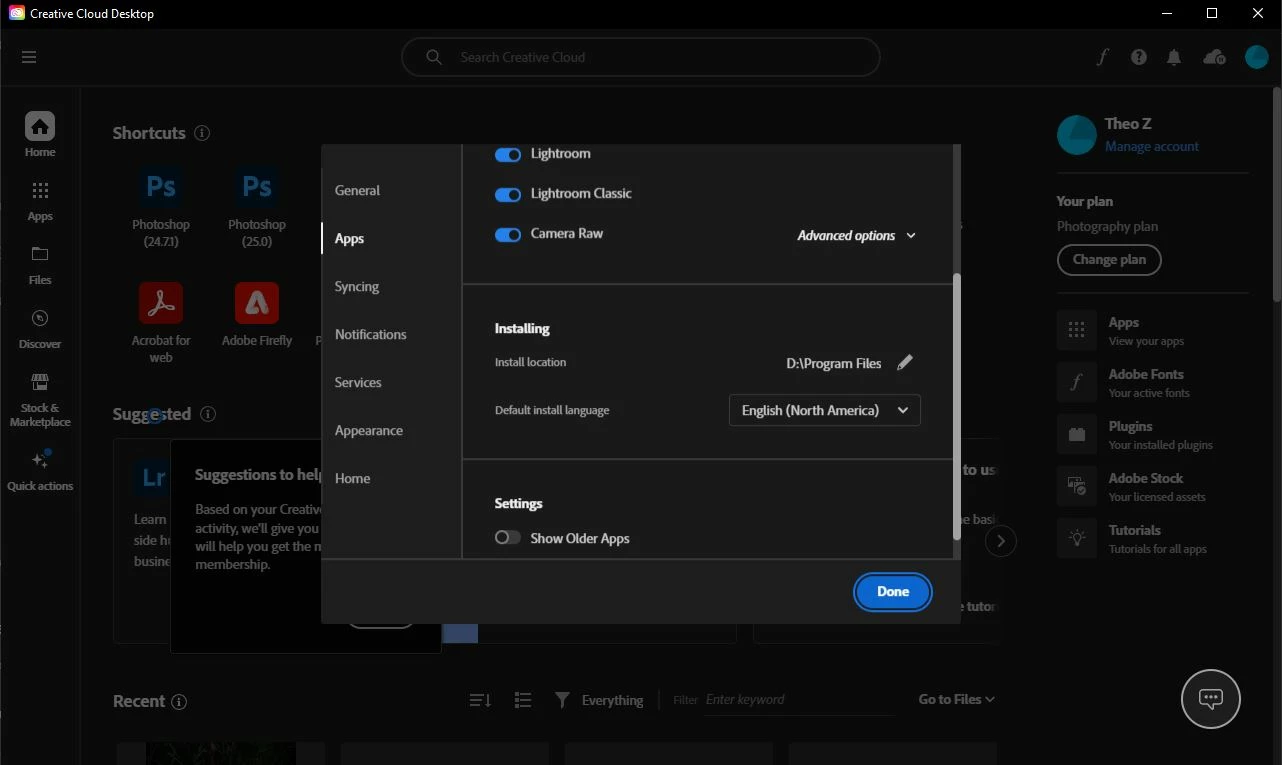1282x765 pixels.
Task: Open Adobe Firefly shortcut
Action: [x=257, y=315]
